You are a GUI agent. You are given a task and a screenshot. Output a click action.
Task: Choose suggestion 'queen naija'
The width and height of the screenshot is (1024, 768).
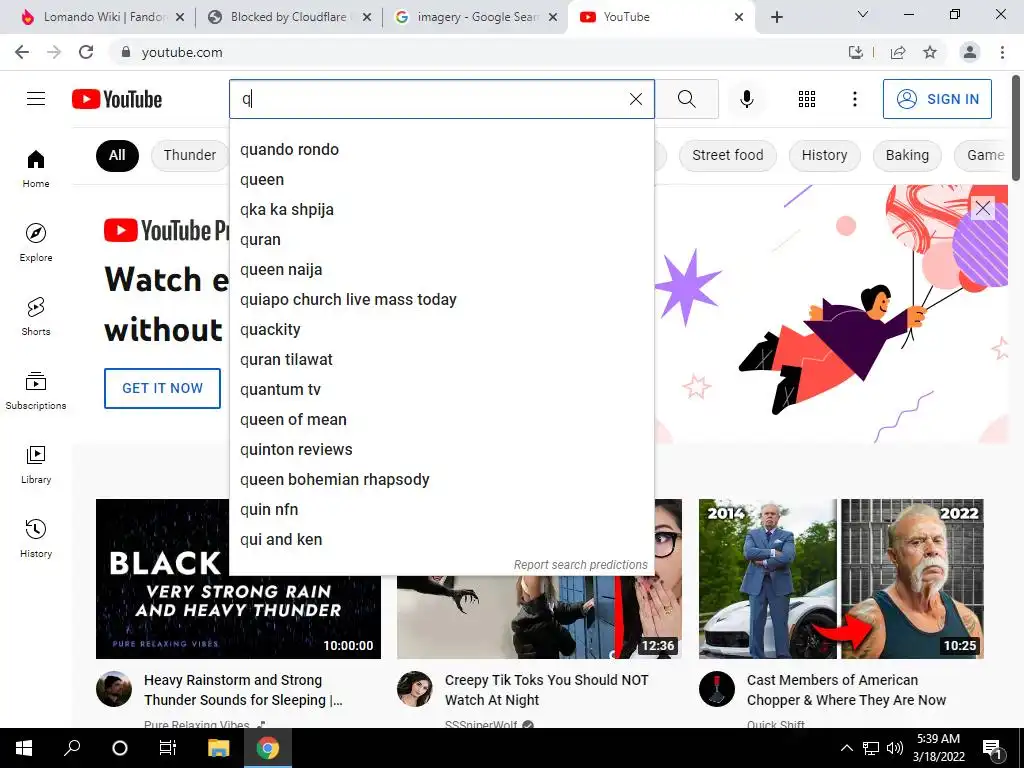(441, 270)
